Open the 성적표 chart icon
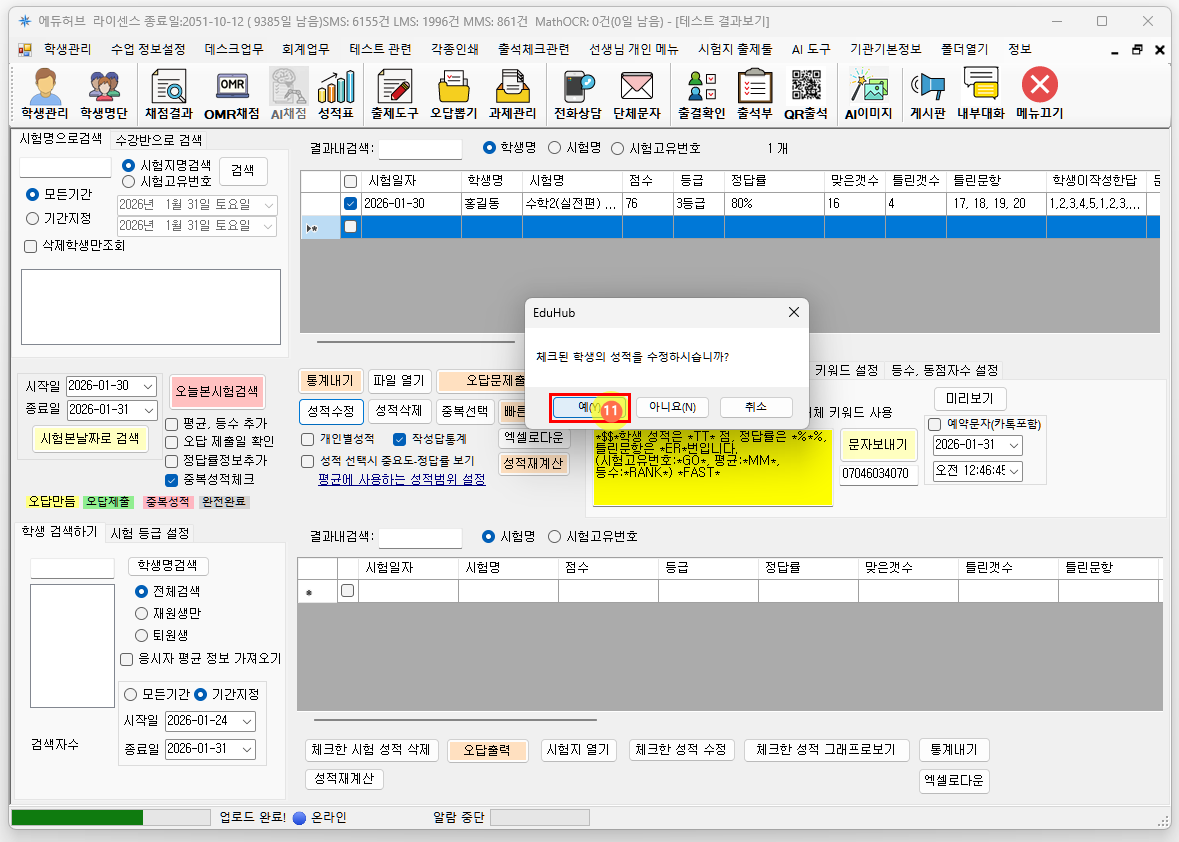This screenshot has width=1179, height=842. point(335,94)
